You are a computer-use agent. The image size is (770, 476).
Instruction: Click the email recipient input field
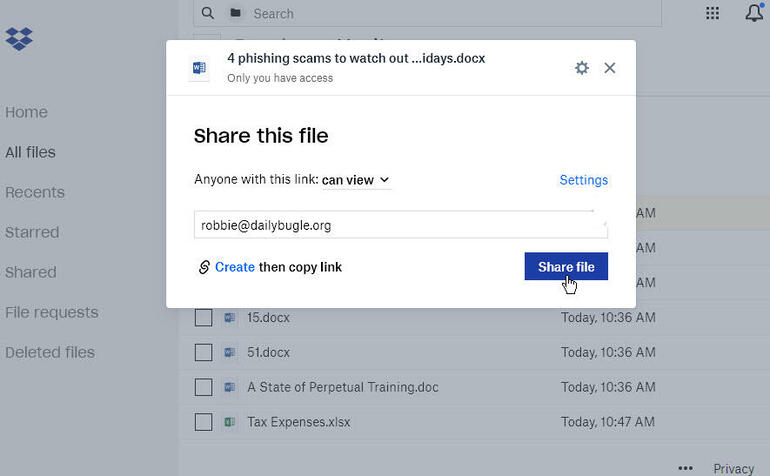tap(400, 225)
